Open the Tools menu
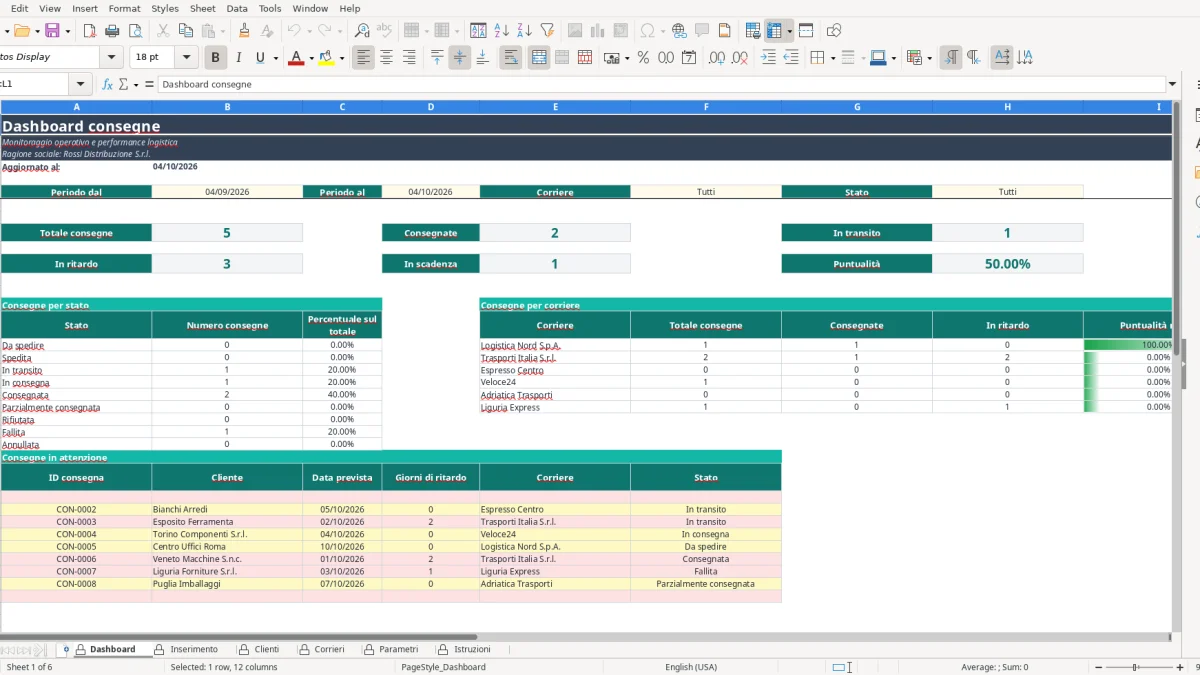Viewport: 1200px width, 675px height. coord(270,8)
